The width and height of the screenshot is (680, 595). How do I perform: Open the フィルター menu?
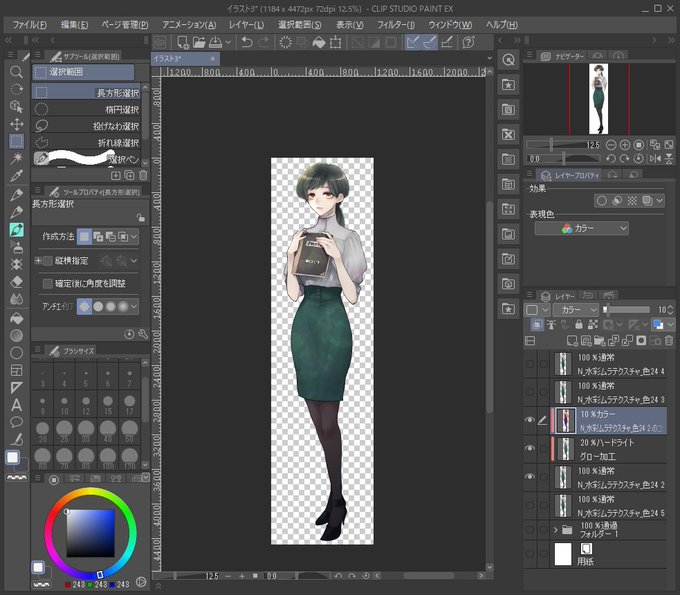(x=396, y=25)
